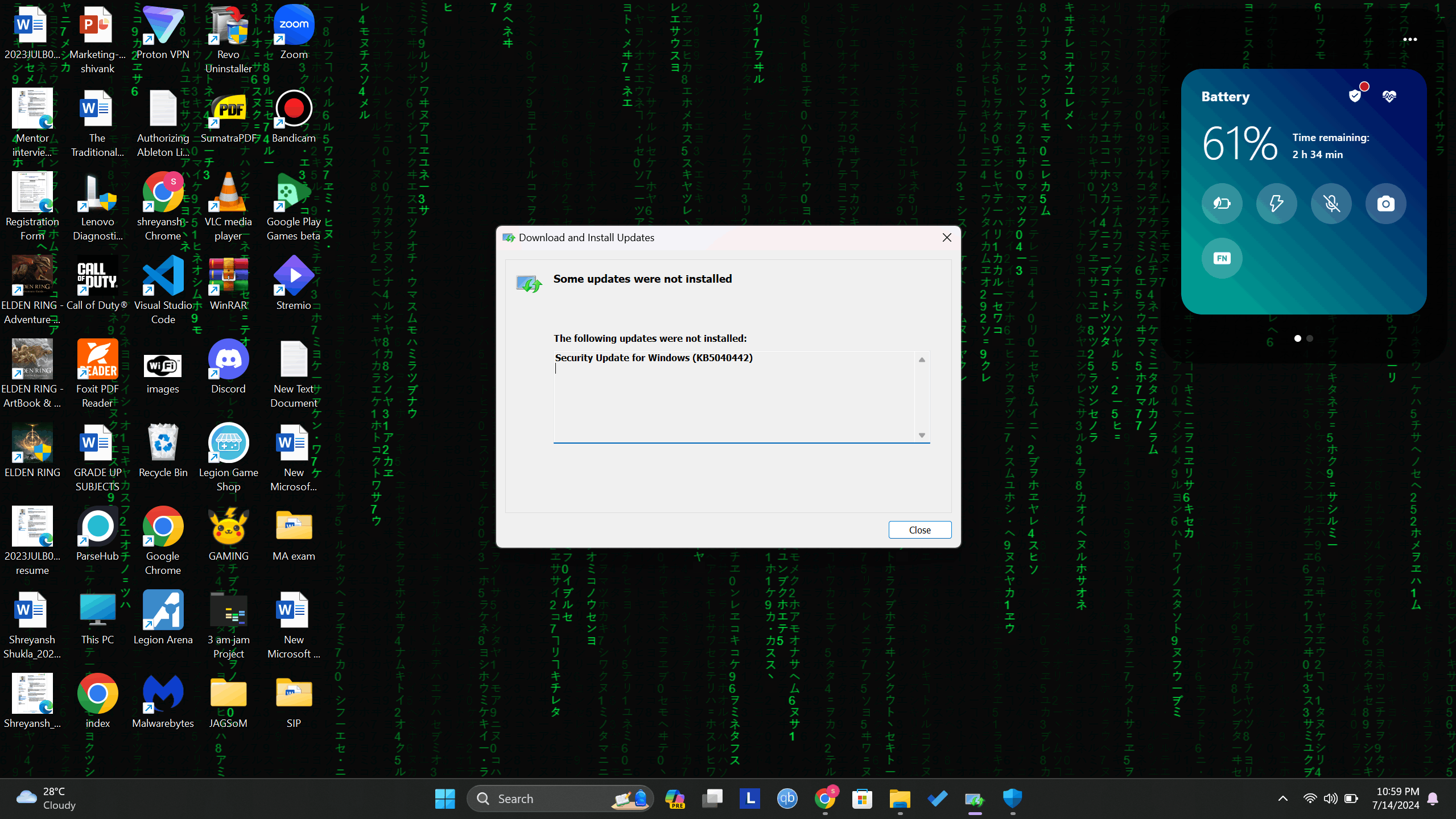Toggle camera privacy button in widget
The height and width of the screenshot is (819, 1456).
point(1385,203)
